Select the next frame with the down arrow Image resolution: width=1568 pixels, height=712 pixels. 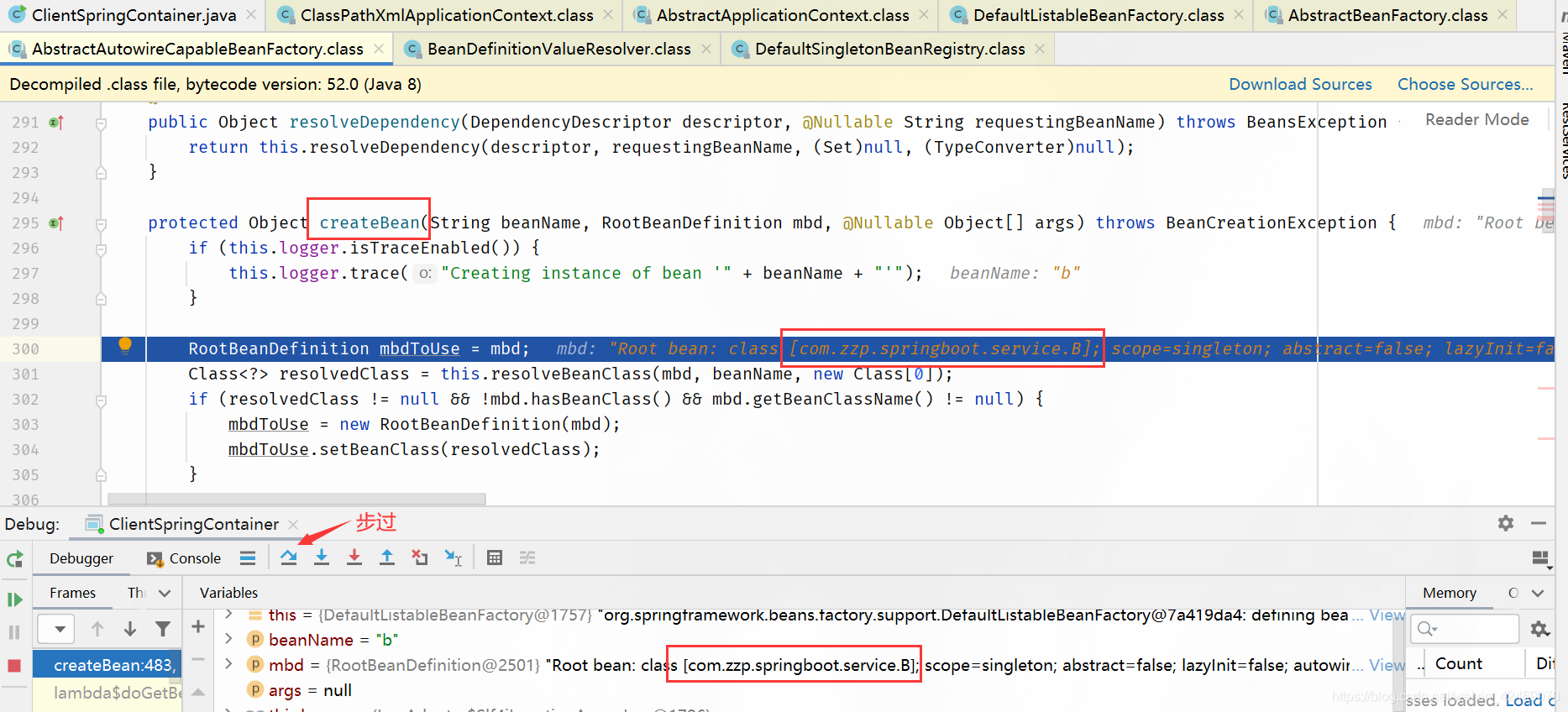coord(130,629)
